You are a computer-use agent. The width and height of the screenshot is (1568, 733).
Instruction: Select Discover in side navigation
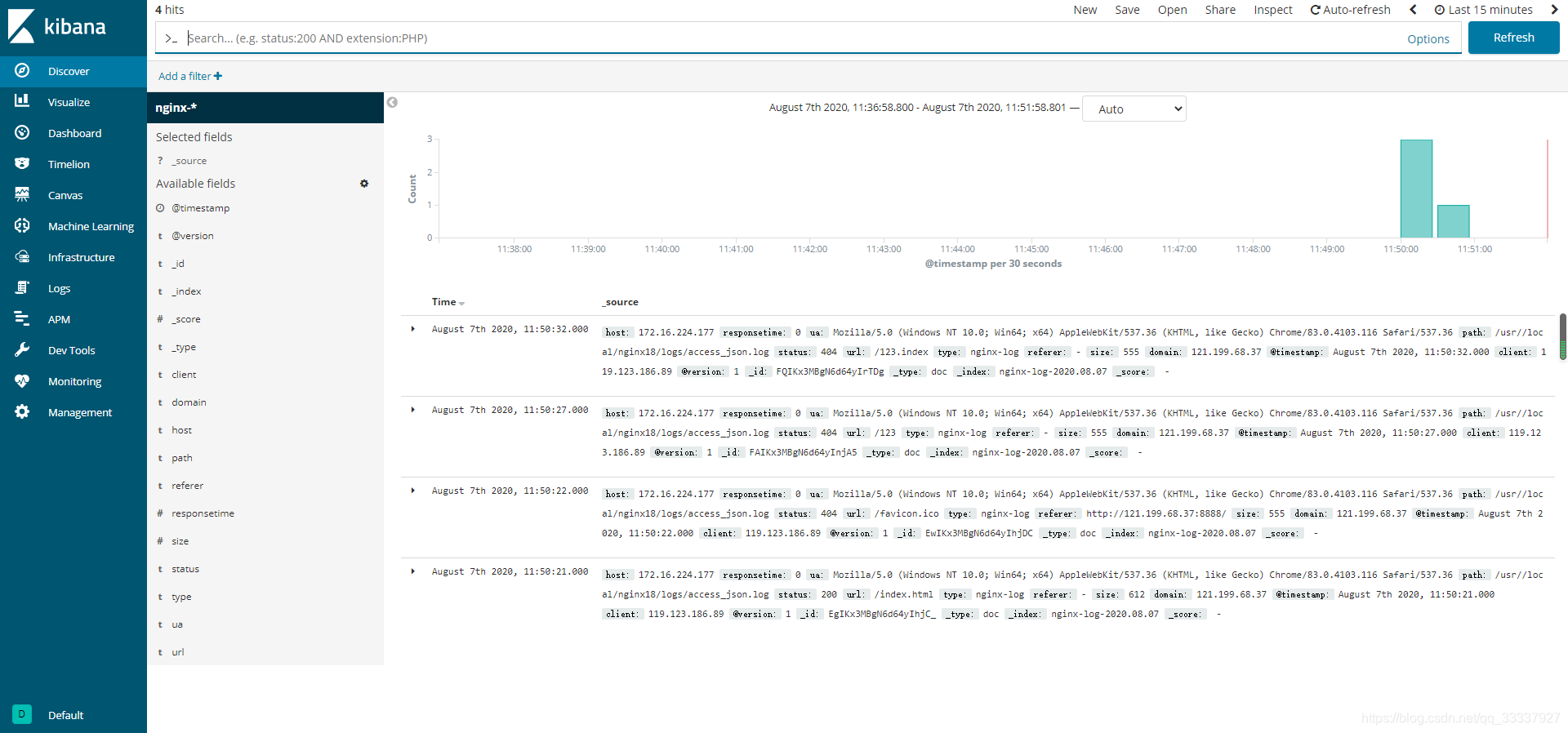click(x=73, y=71)
